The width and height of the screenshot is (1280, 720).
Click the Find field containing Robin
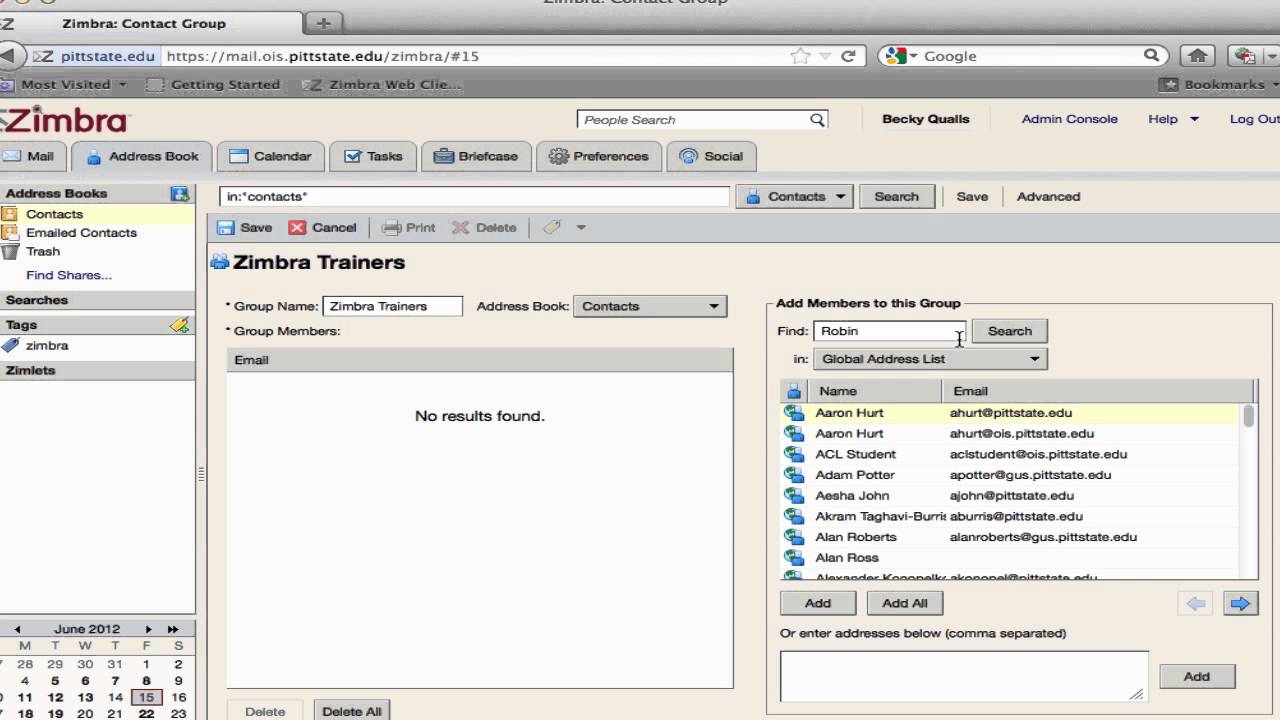(889, 331)
